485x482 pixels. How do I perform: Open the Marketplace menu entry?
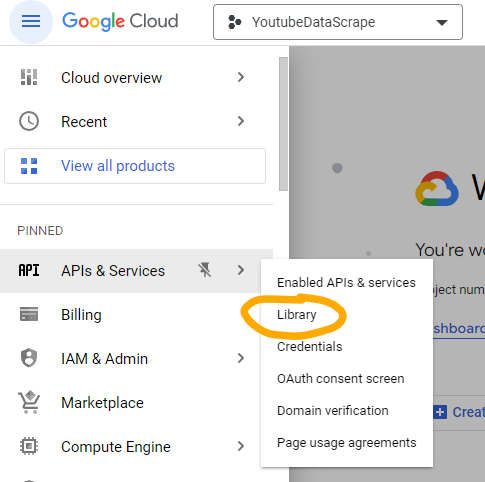136,403
